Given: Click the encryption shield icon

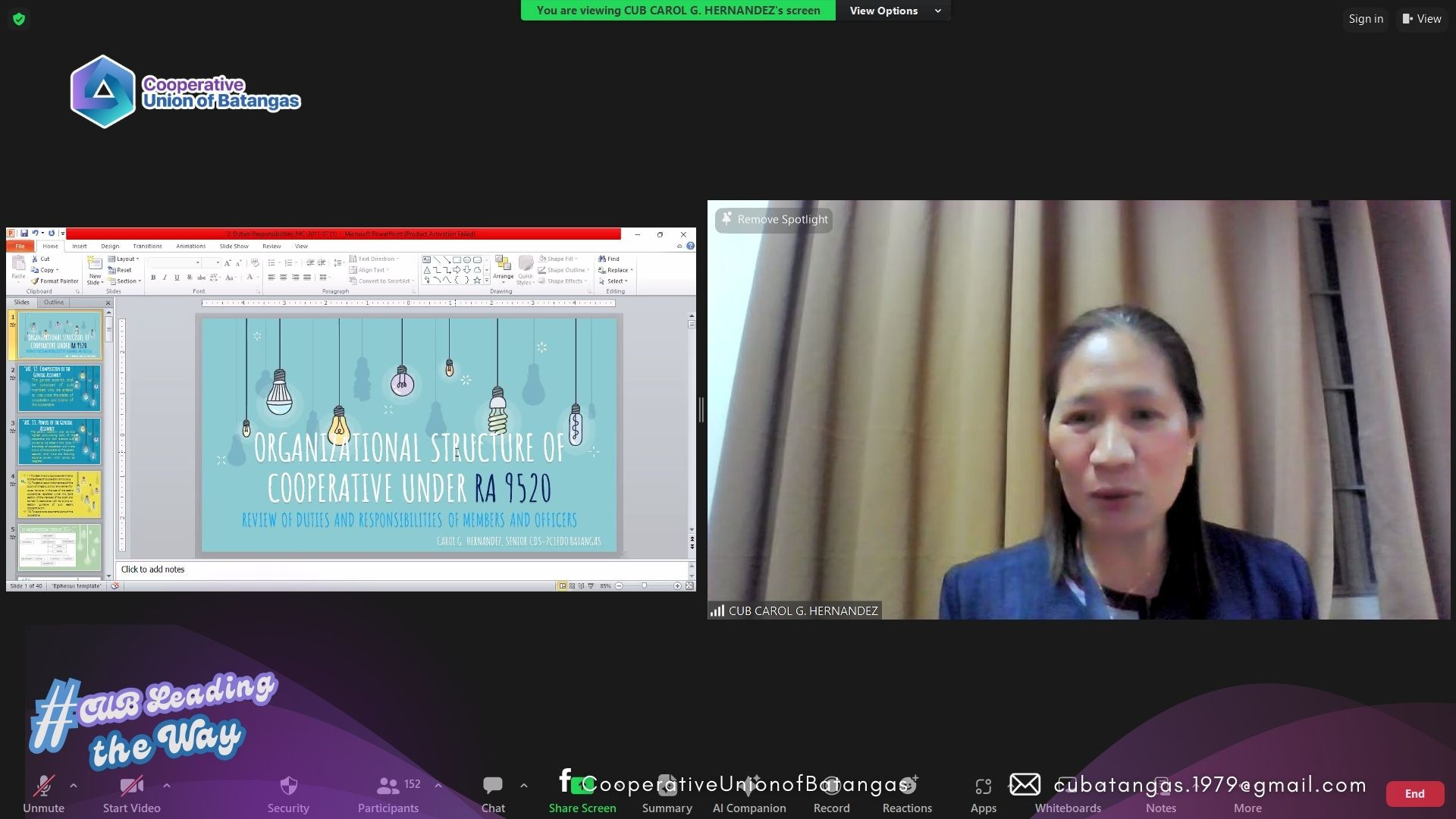Looking at the screenshot, I should tap(19, 19).
